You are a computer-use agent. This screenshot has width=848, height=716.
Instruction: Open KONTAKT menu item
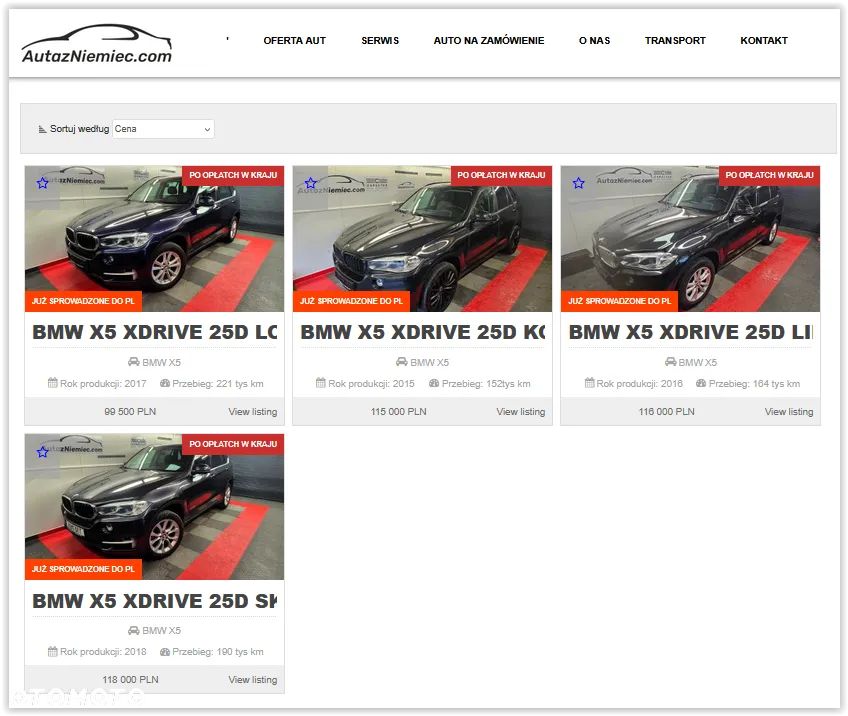[764, 41]
